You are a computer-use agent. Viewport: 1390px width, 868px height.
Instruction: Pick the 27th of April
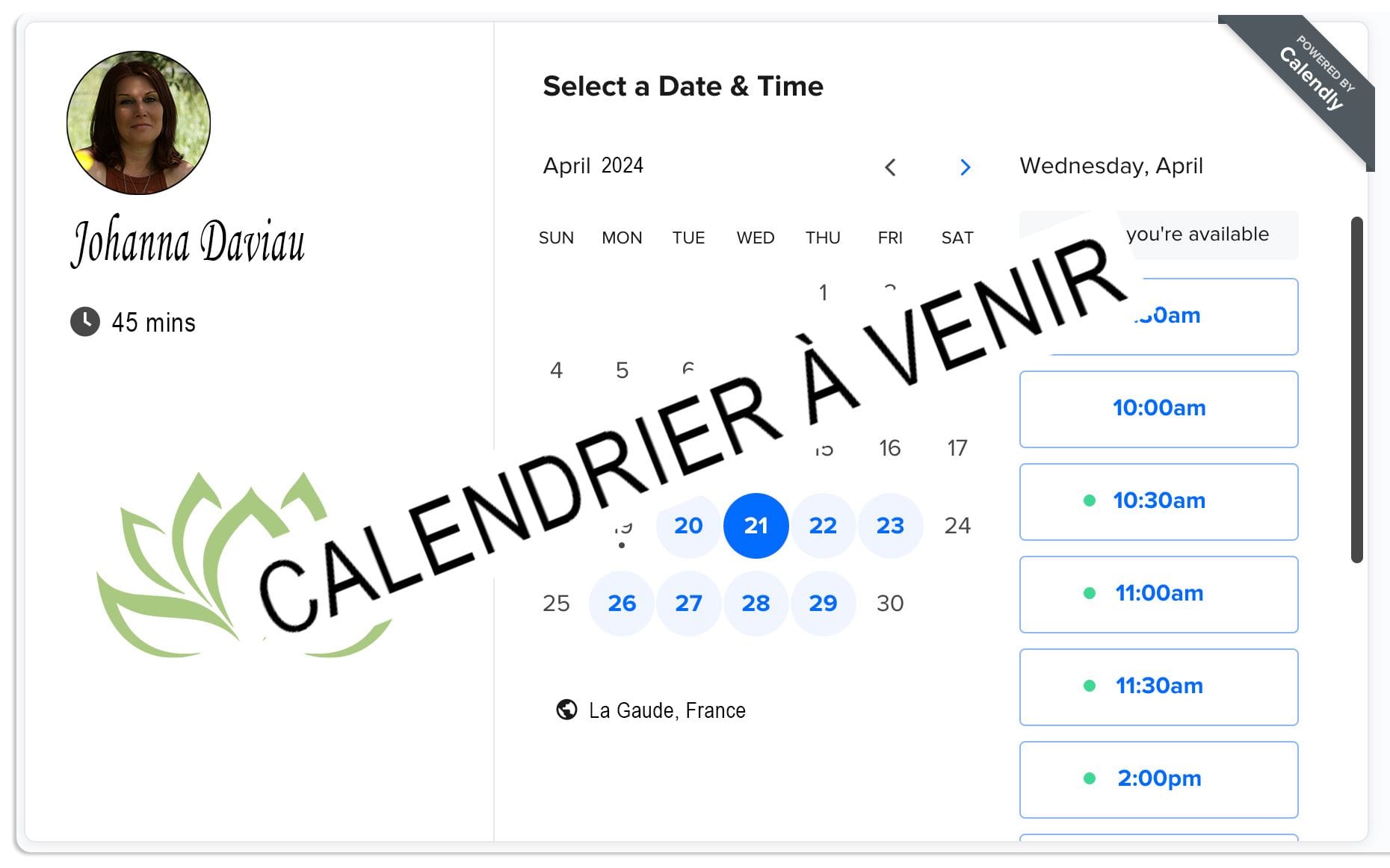coord(688,604)
